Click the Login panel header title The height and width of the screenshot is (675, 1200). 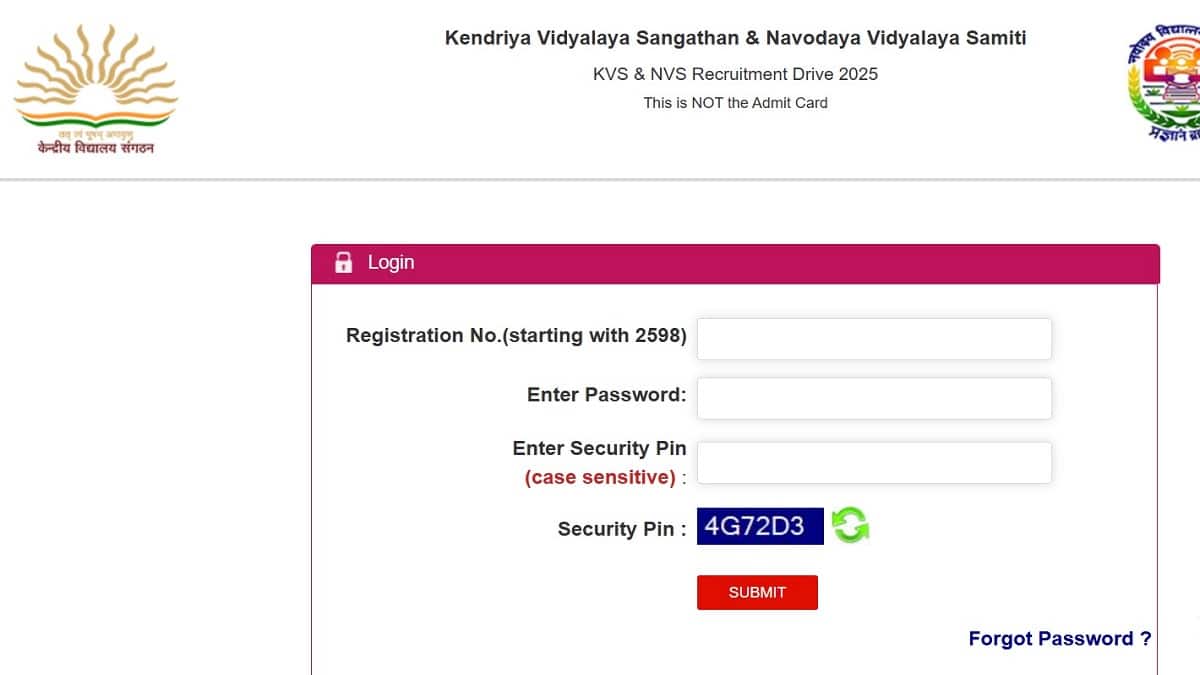tap(391, 262)
